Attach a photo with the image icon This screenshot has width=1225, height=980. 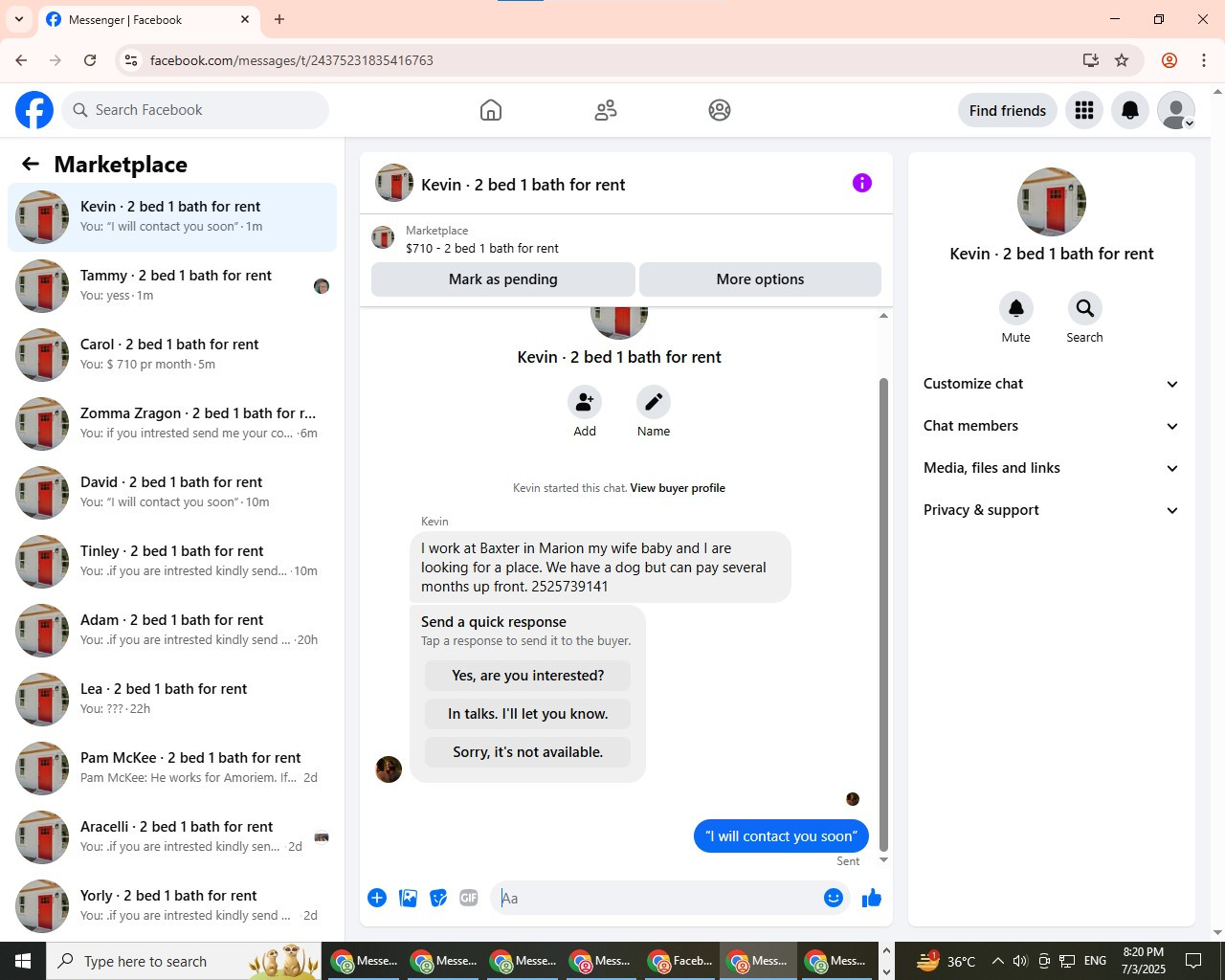click(408, 898)
